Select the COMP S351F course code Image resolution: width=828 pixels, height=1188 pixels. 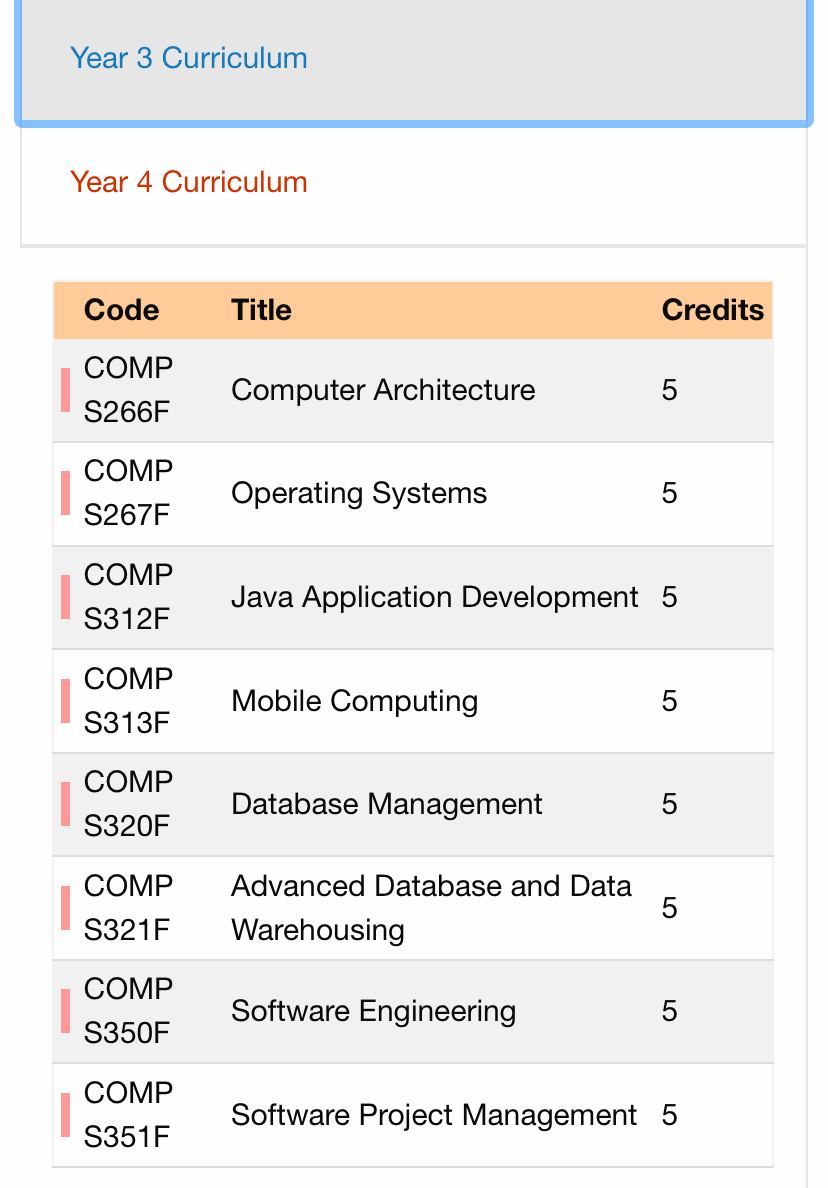128,1115
